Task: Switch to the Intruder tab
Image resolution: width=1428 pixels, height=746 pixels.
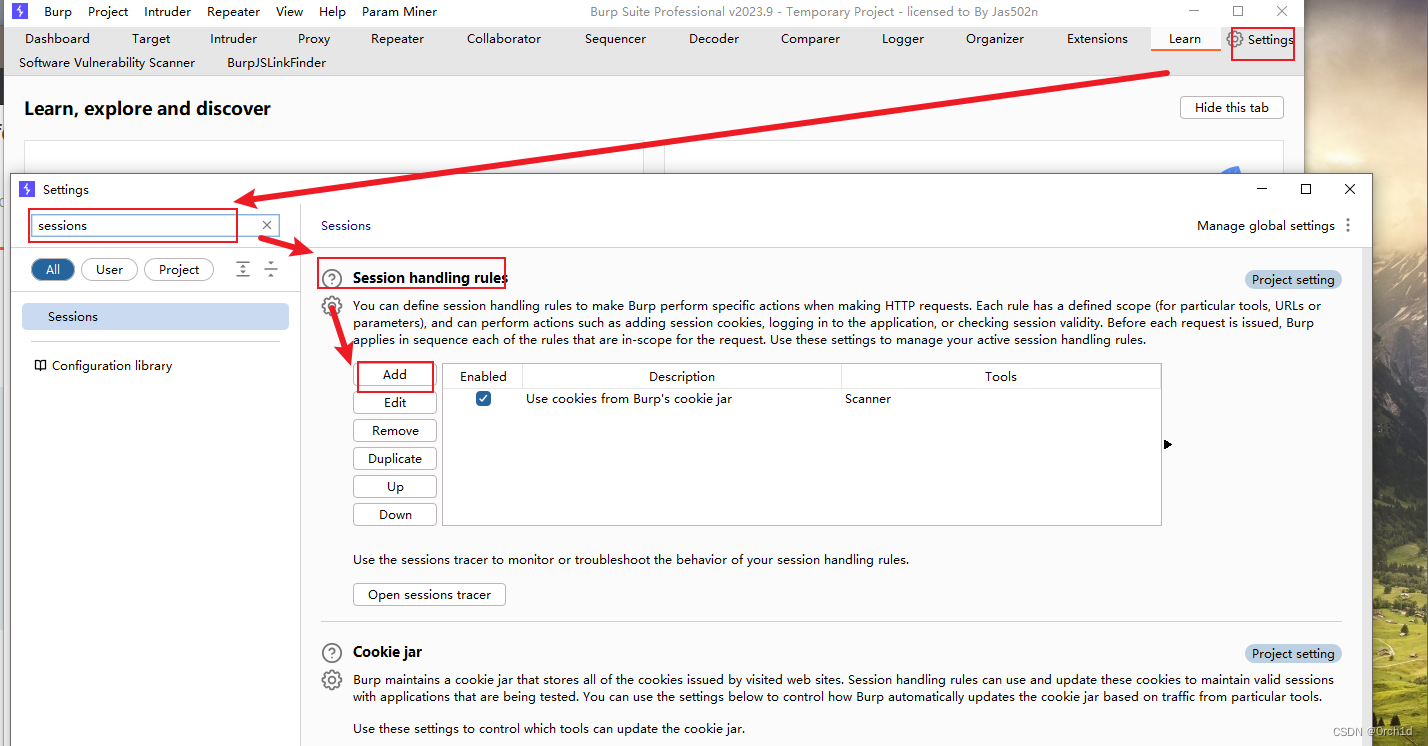Action: [233, 39]
